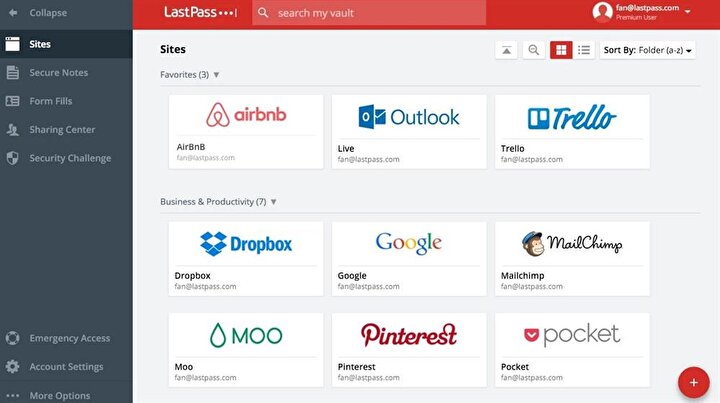Show More Options
Screen dimensions: 720x403
coord(66,395)
